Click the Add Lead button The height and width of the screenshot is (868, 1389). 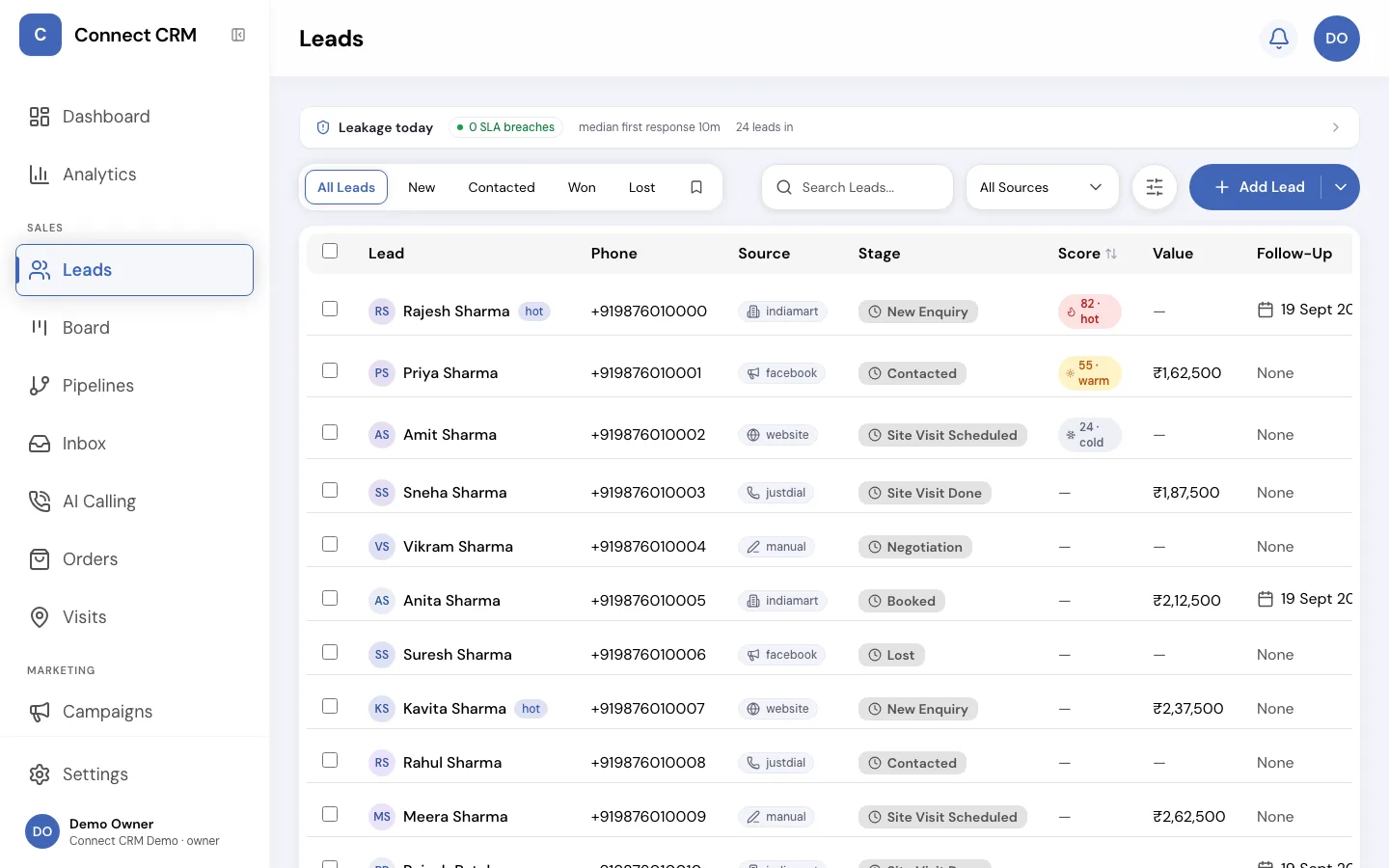pyautogui.click(x=1259, y=187)
